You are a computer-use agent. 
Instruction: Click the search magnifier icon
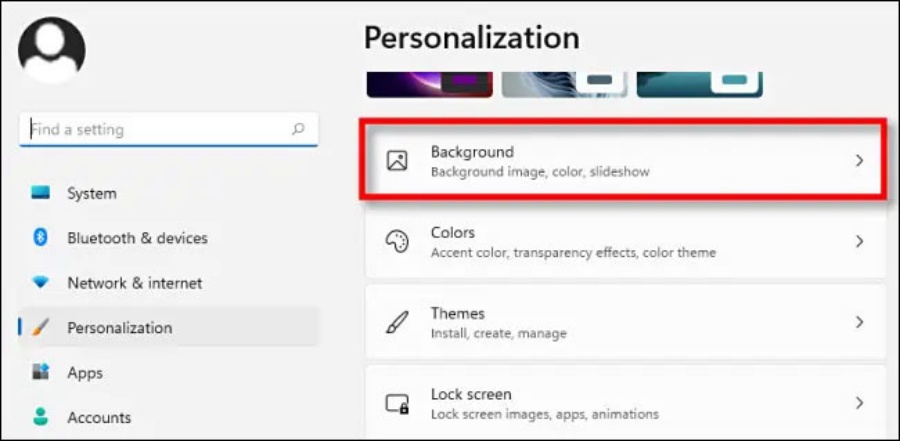[298, 129]
